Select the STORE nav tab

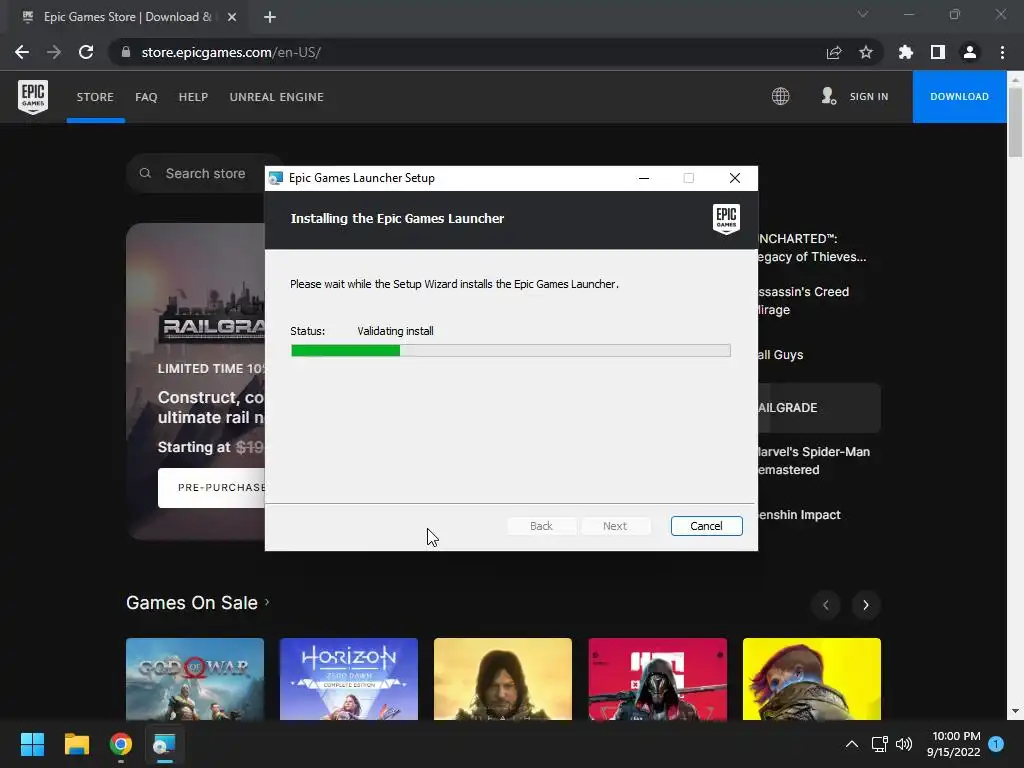coord(95,97)
